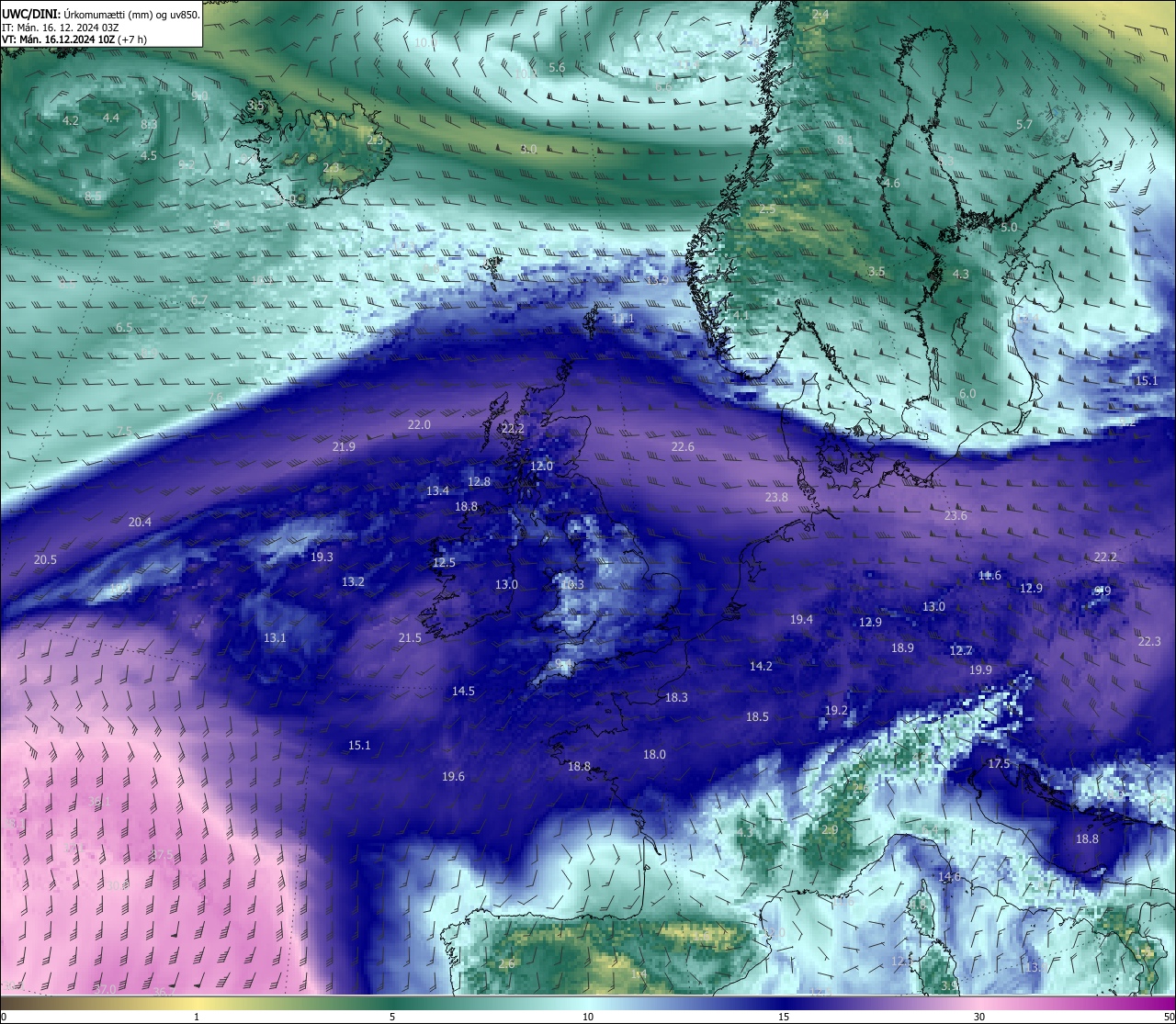Click the 15 tick on the colorbar
This screenshot has height=1024, width=1176.
(x=784, y=1017)
